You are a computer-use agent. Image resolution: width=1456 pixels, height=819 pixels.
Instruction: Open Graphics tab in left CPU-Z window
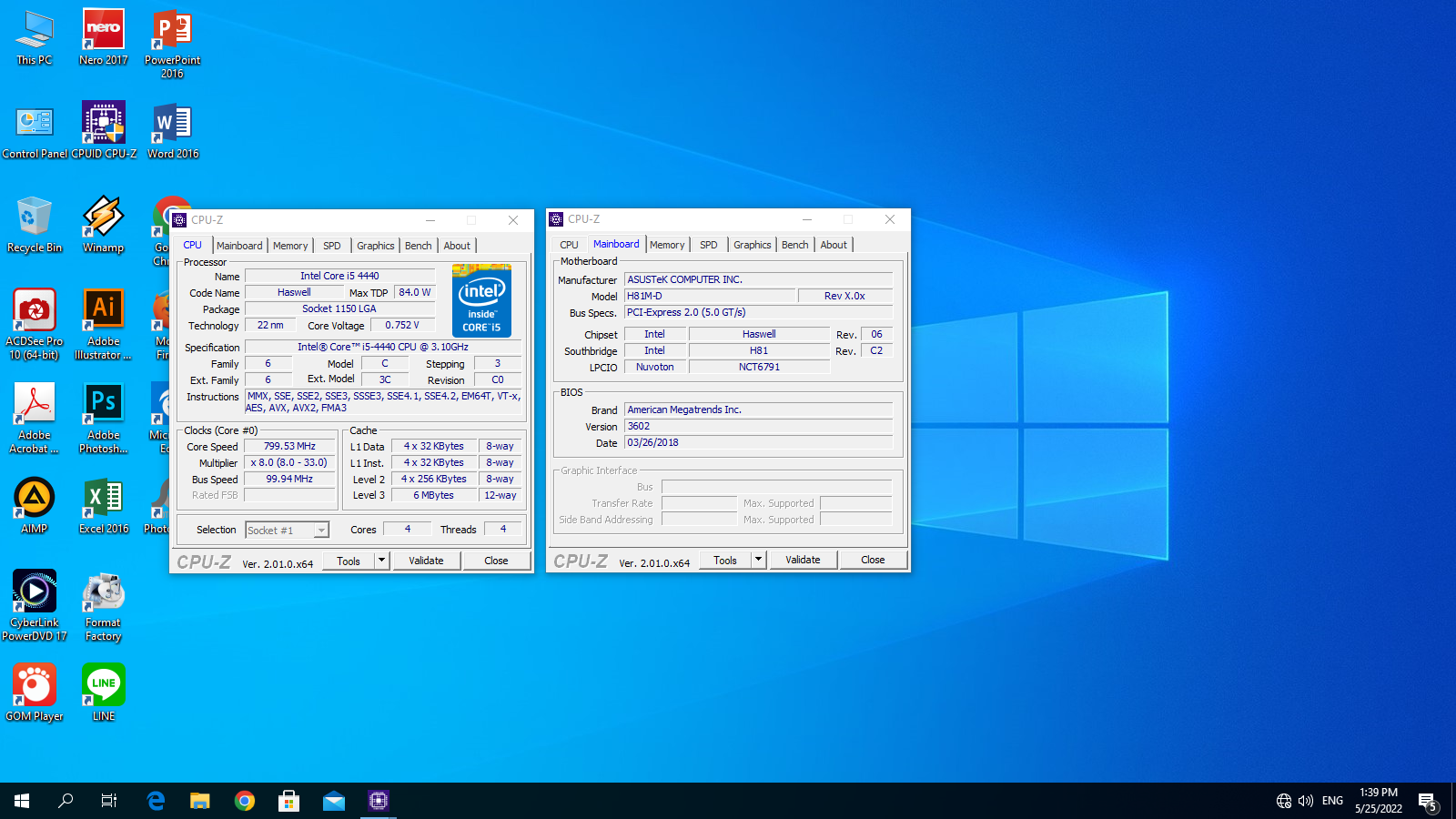[x=376, y=246]
